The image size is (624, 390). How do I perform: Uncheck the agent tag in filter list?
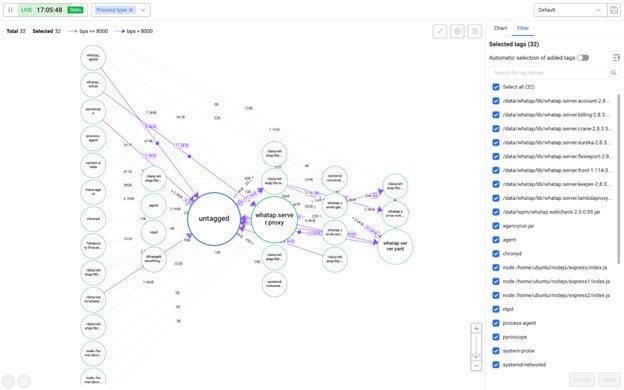click(x=496, y=240)
